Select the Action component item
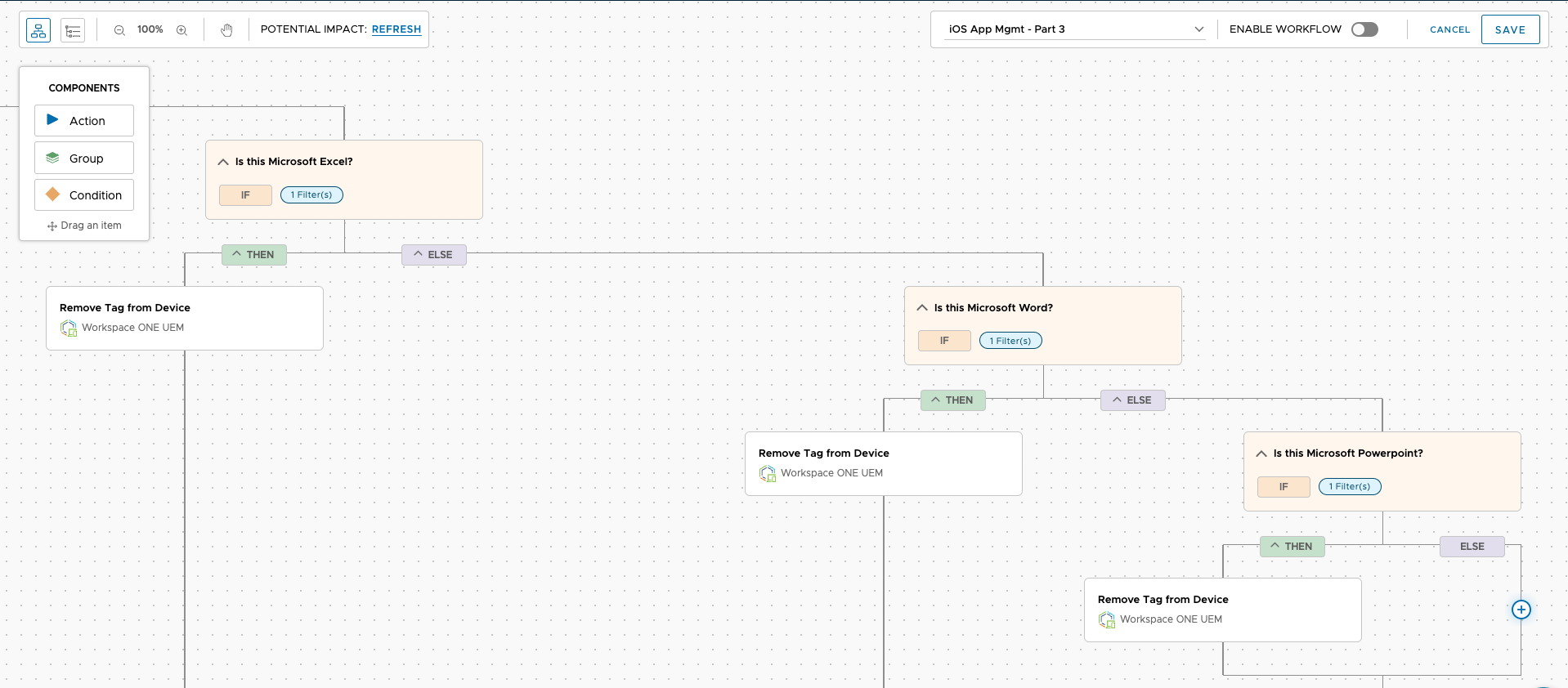 (x=84, y=120)
